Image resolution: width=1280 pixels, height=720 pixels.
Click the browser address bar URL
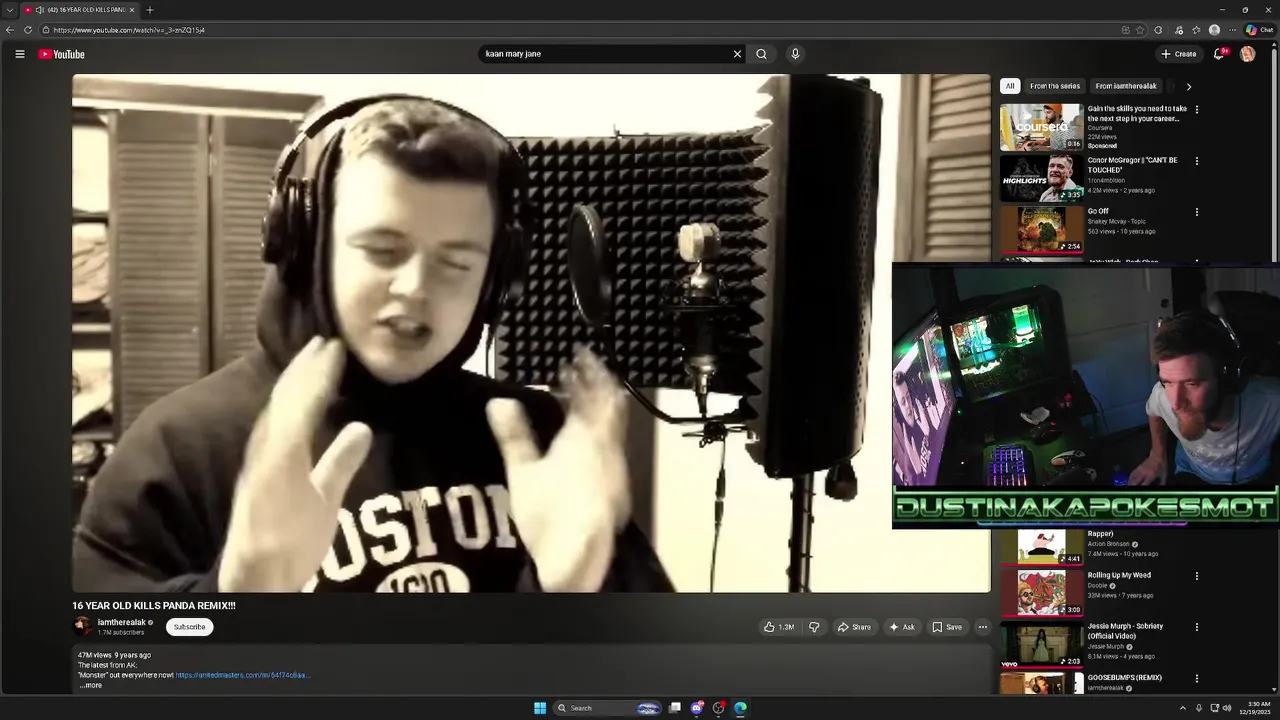(129, 30)
